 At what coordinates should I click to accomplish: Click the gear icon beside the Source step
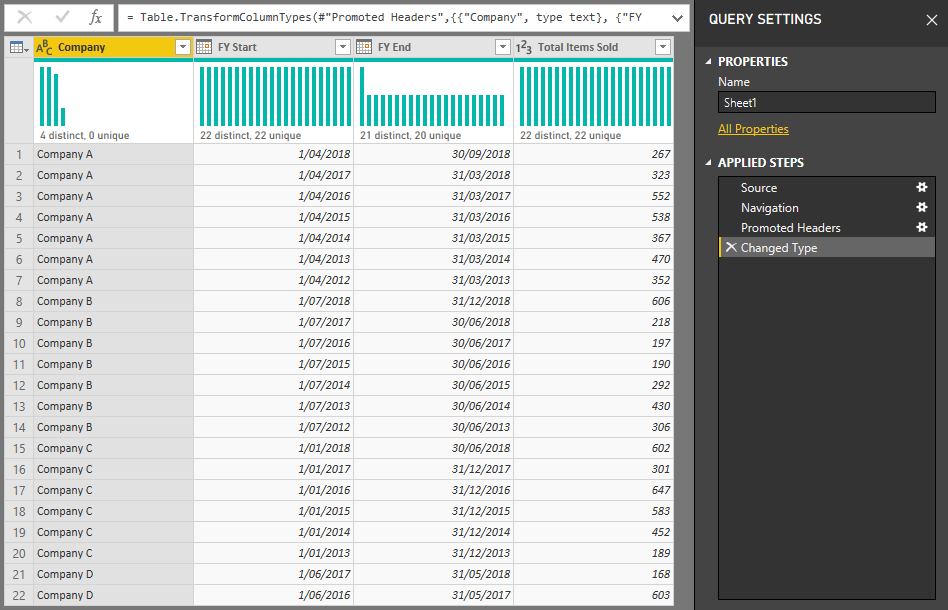pyautogui.click(x=922, y=187)
